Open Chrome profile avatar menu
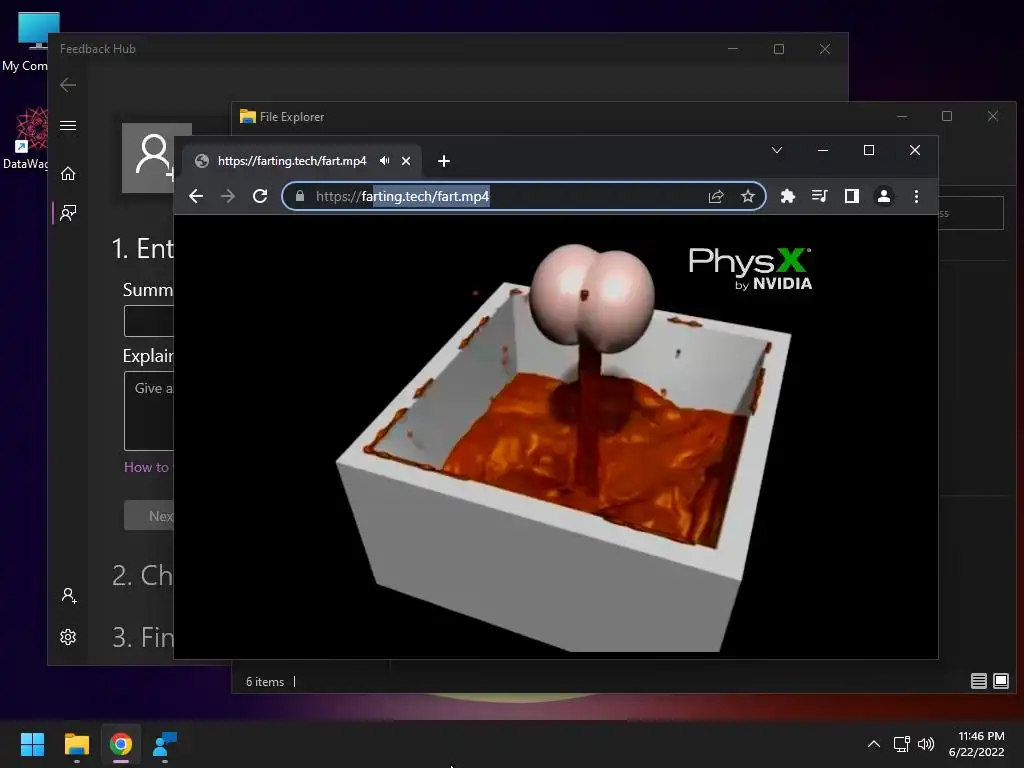This screenshot has width=1024, height=768. click(x=884, y=196)
